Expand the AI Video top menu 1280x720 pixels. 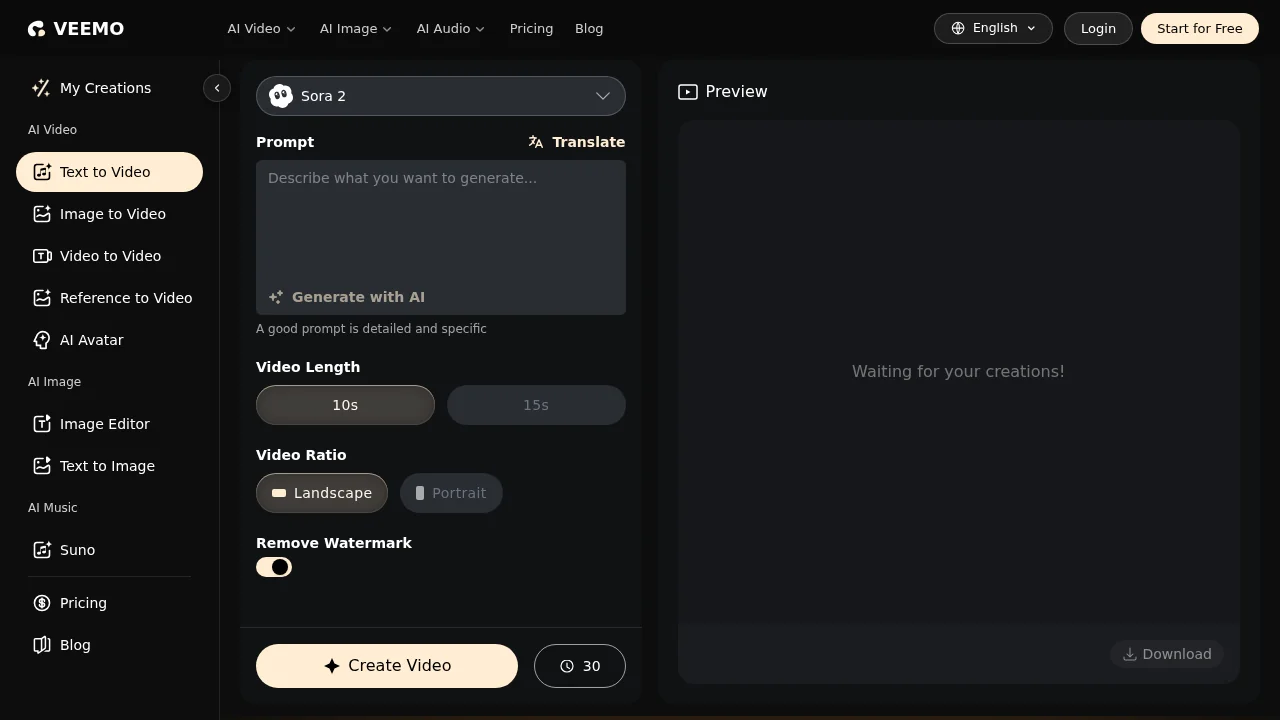[x=262, y=29]
